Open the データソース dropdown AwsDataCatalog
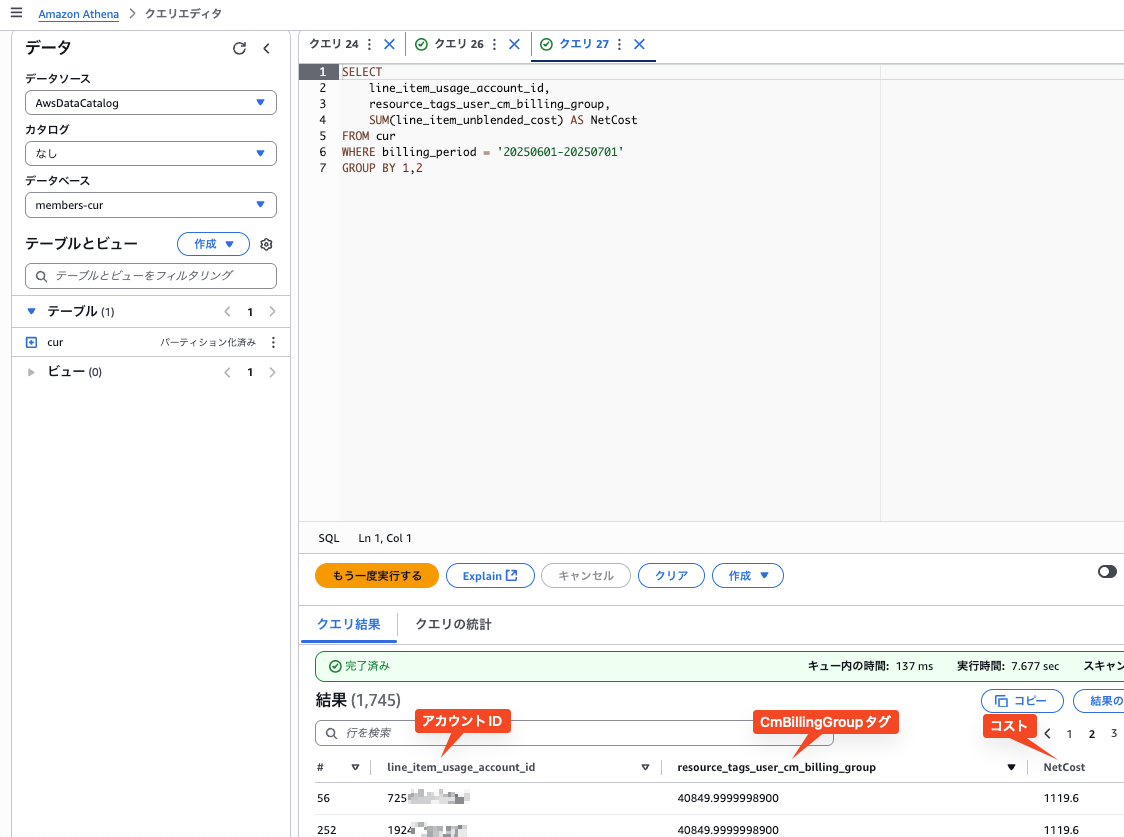This screenshot has width=1124, height=837. 151,102
